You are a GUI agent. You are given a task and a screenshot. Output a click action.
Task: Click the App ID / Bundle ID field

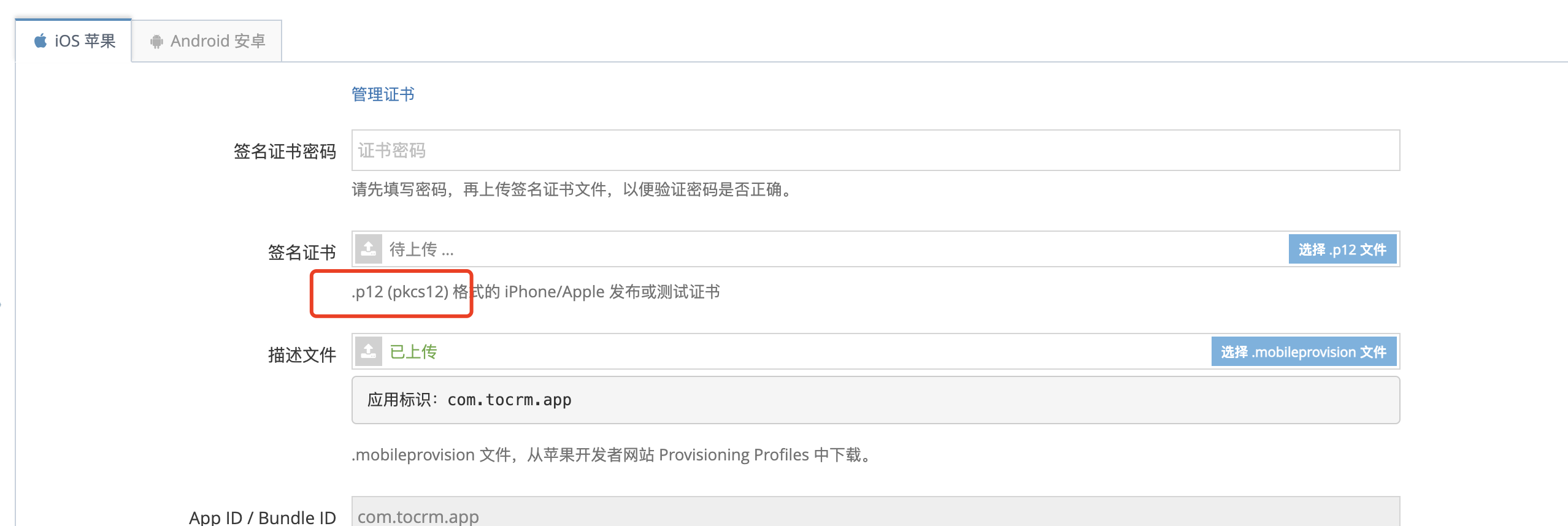coord(875,514)
